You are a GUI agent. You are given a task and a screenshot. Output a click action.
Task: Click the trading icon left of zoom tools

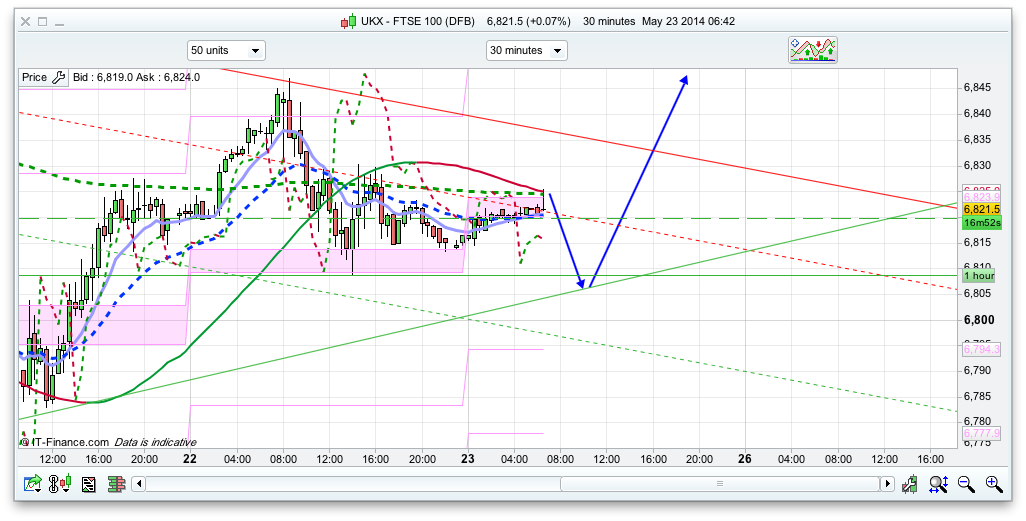click(910, 484)
